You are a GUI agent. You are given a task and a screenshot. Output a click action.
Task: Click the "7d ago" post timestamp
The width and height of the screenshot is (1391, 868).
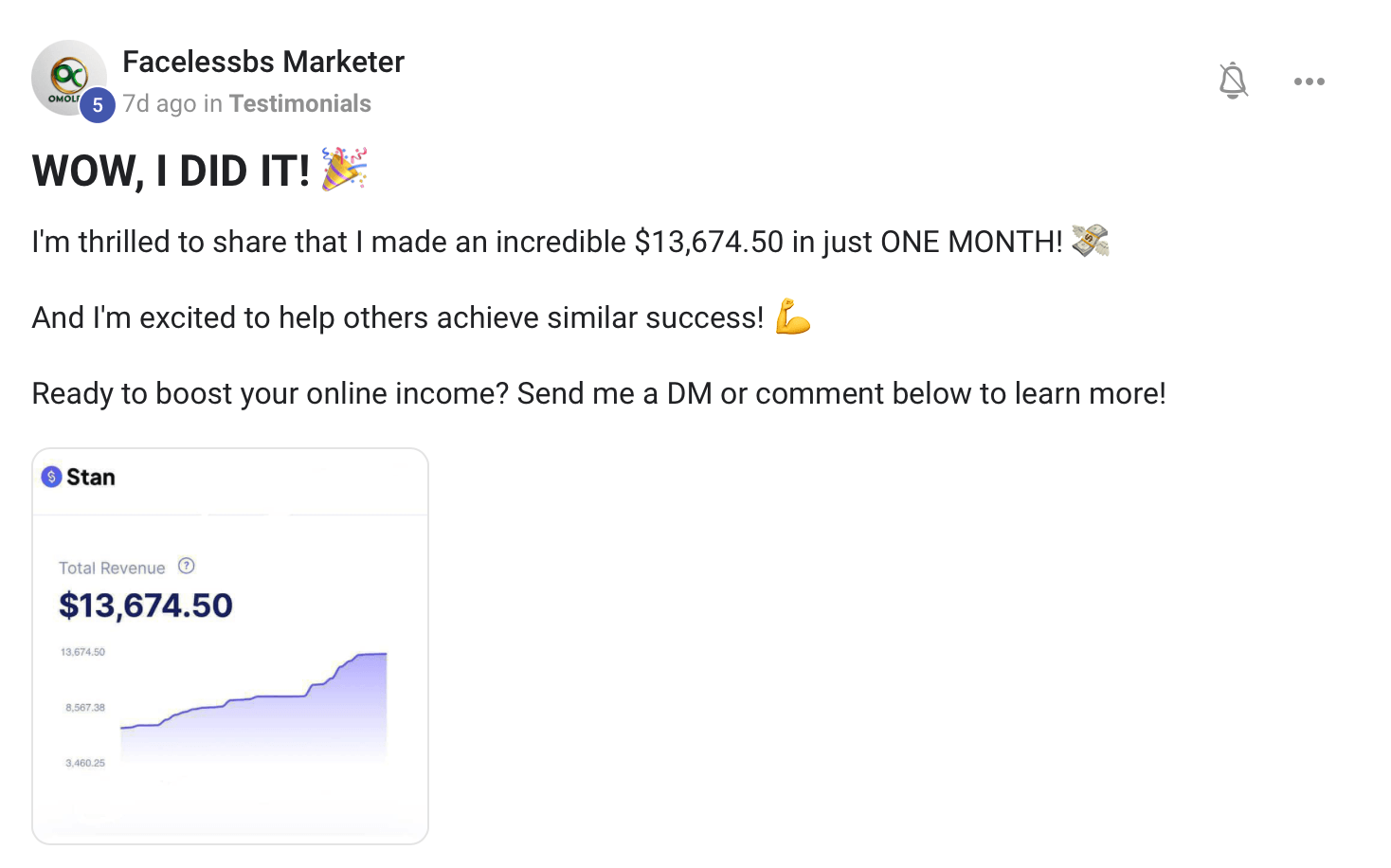point(159,103)
